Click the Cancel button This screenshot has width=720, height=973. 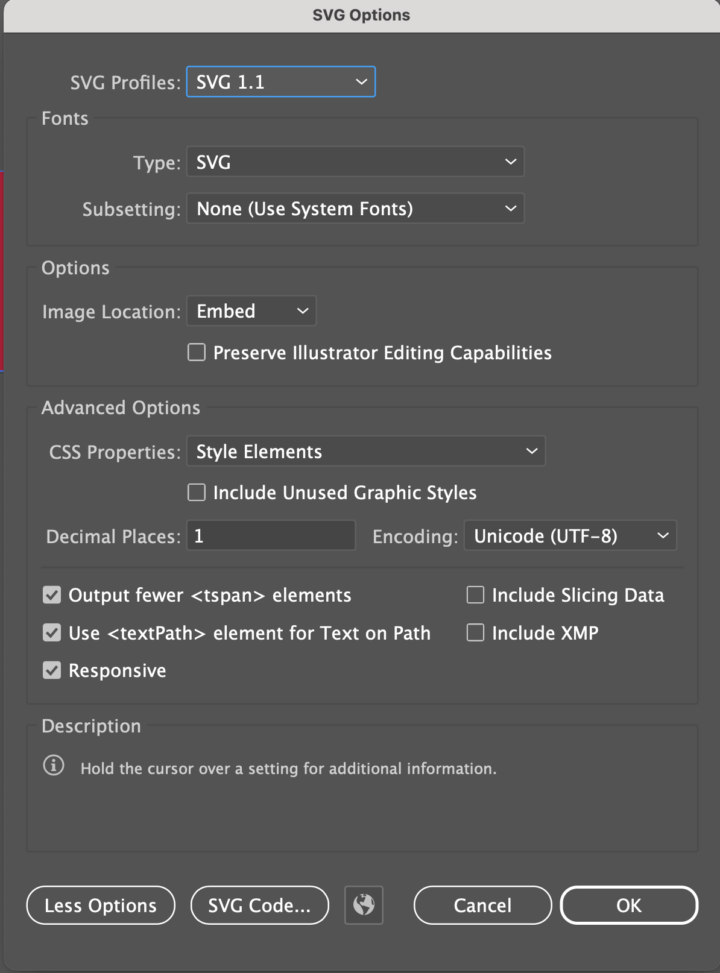tap(482, 905)
